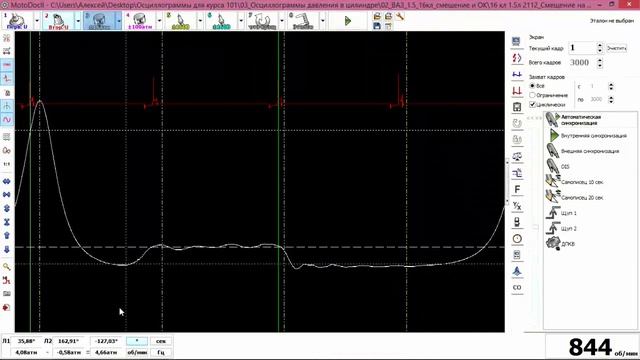Click the 'Очистить' button
This screenshot has height=360, width=640.
click(x=616, y=48)
